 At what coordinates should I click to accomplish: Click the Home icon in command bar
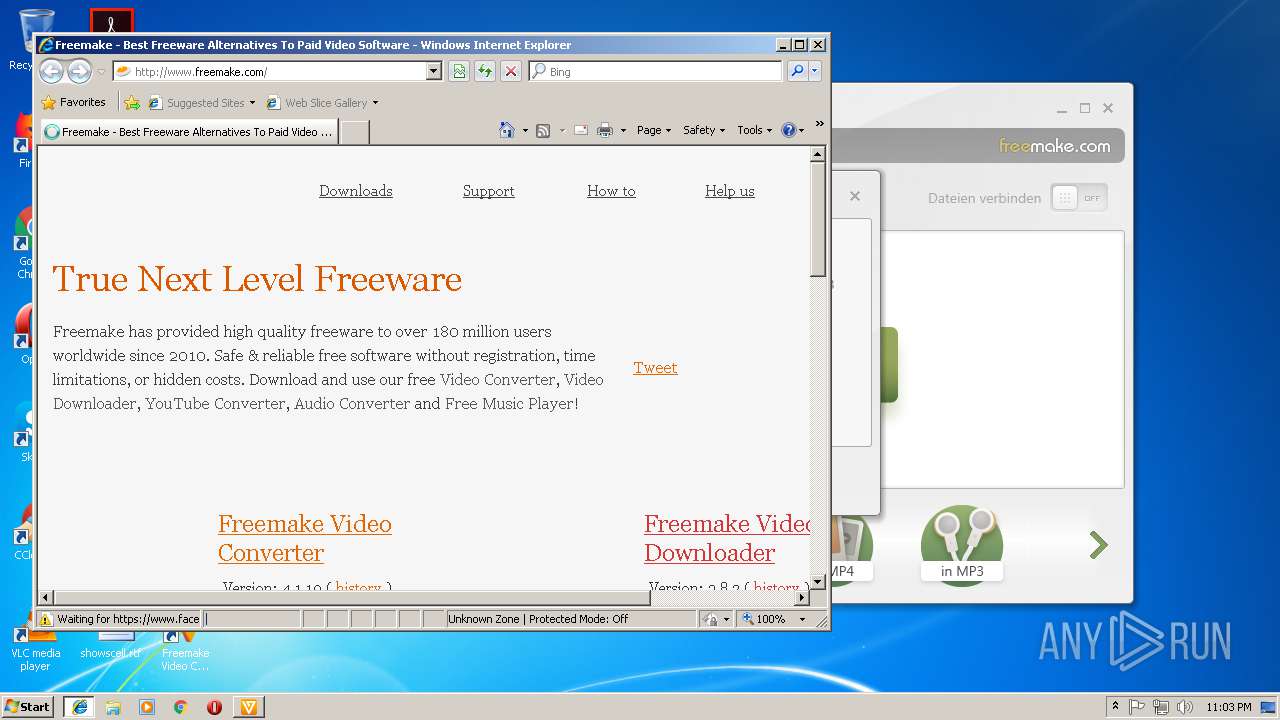tap(507, 130)
